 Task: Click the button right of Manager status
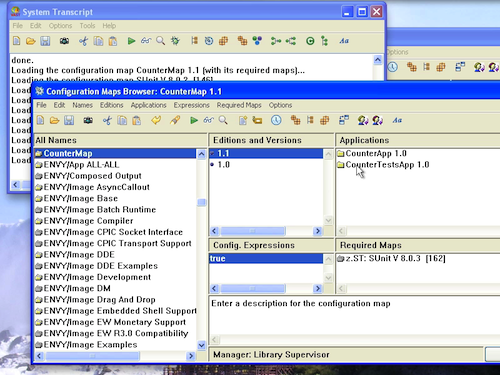[x=493, y=354]
